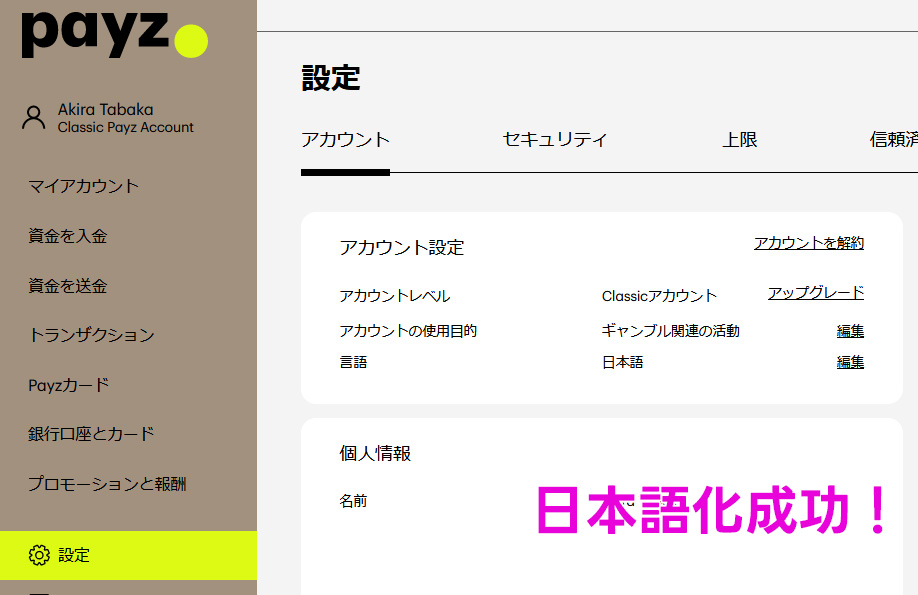Click the 設定 page title
918x595 pixels.
pos(331,78)
